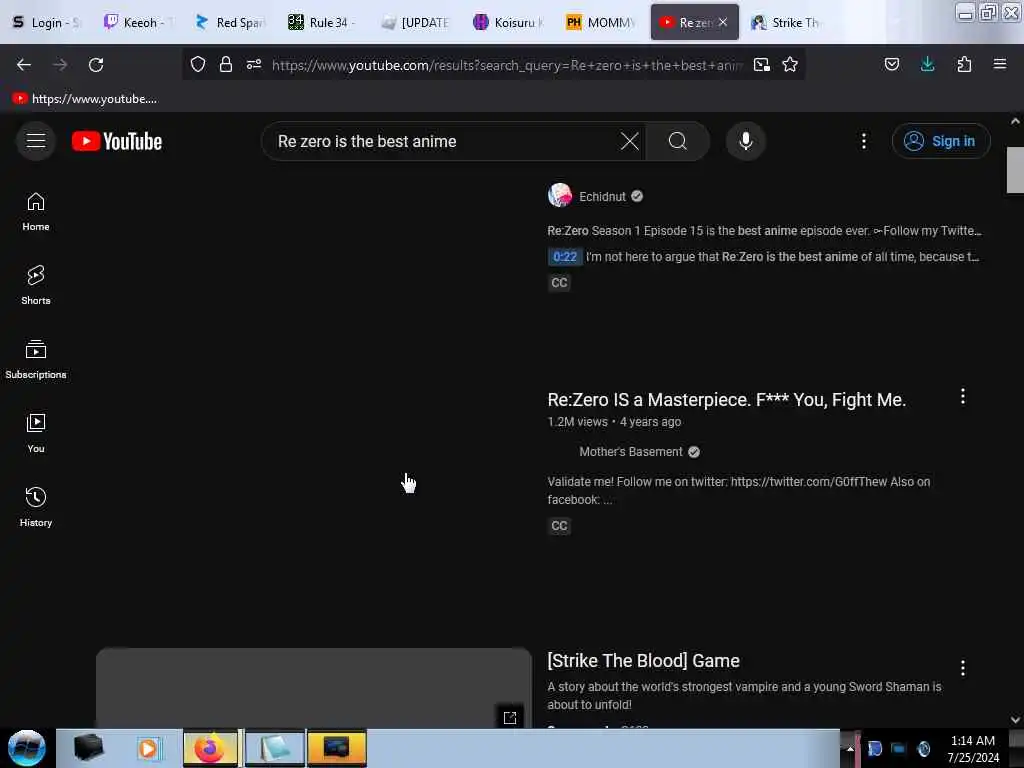The width and height of the screenshot is (1024, 768).
Task: Open youtube.com bookmark in bookmarks bar
Action: click(86, 99)
